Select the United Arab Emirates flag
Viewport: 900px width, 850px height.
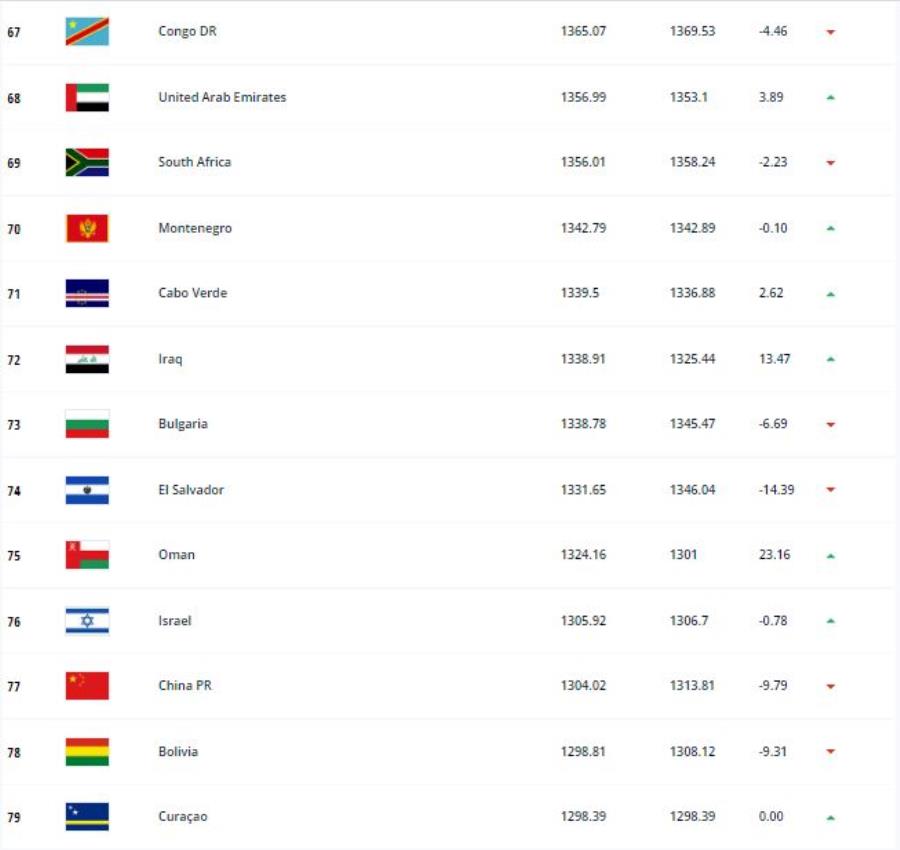click(87, 98)
